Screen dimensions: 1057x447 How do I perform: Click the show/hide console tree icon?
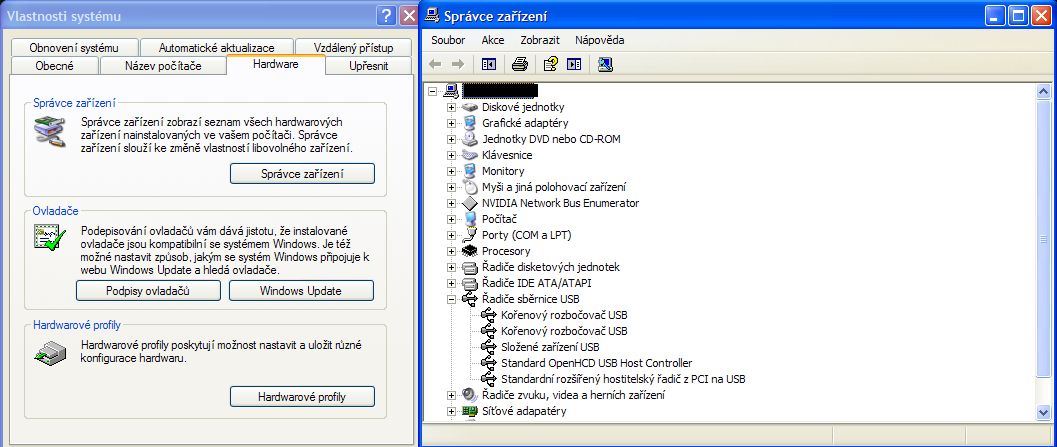[x=489, y=65]
